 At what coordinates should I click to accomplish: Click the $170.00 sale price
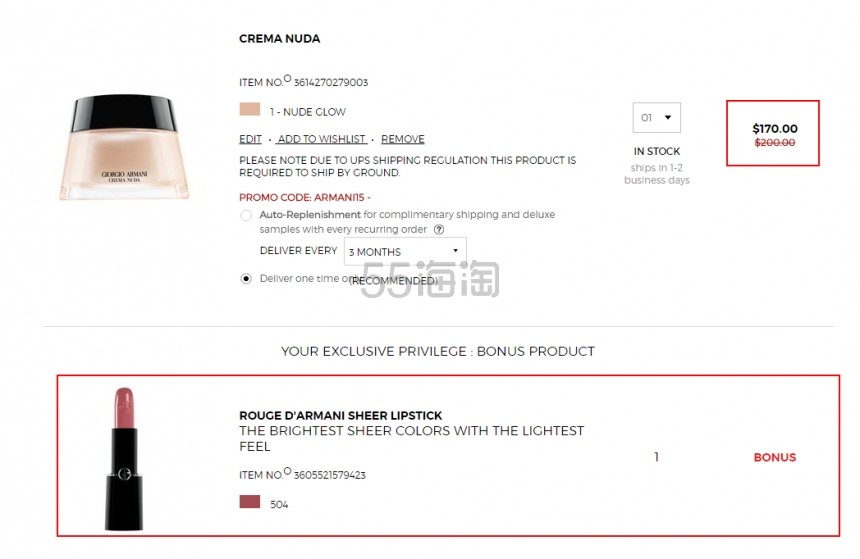(x=774, y=128)
